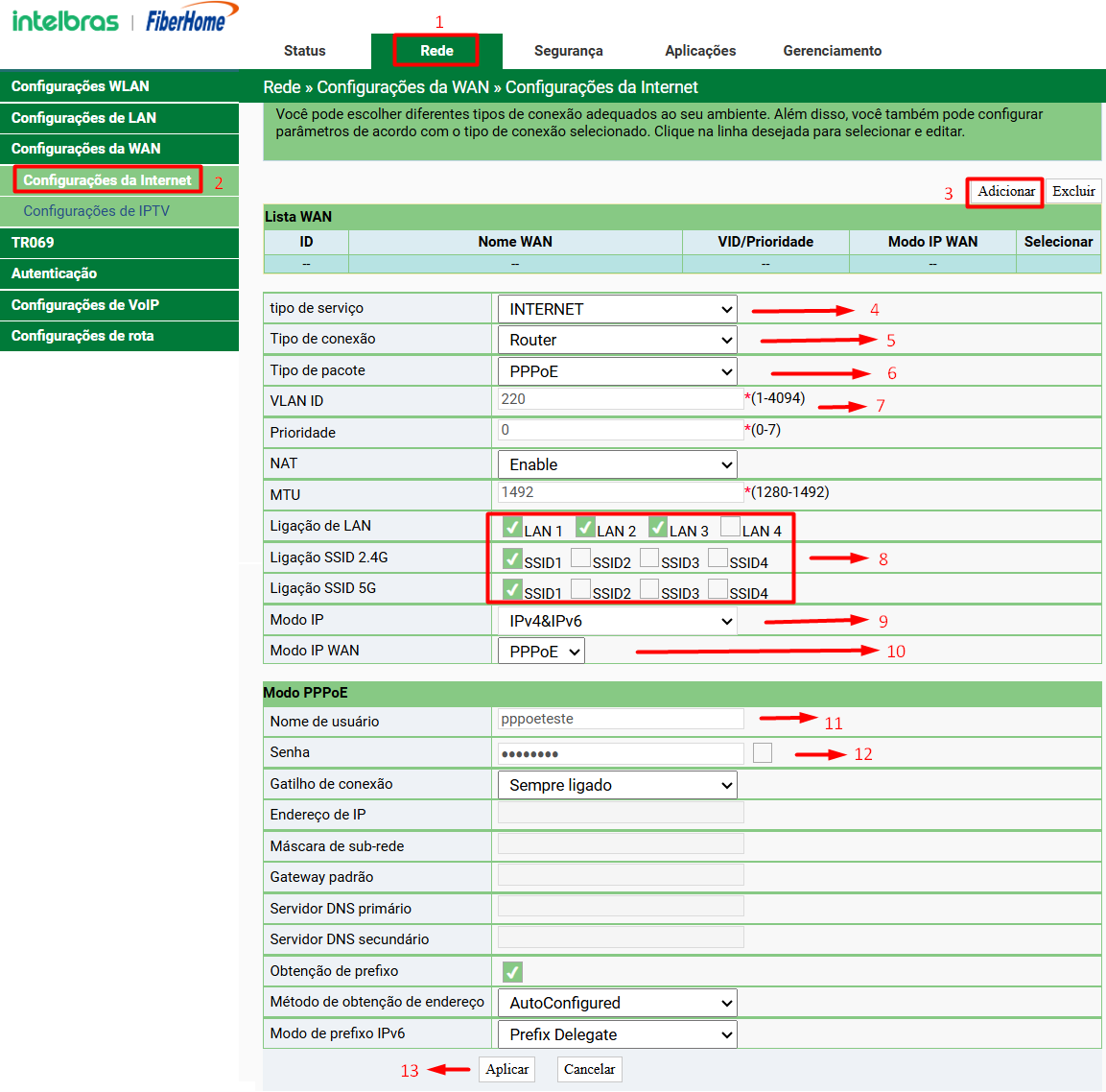The height and width of the screenshot is (1092, 1106).
Task: Click the Máscara de sub-rede field
Action: (621, 843)
